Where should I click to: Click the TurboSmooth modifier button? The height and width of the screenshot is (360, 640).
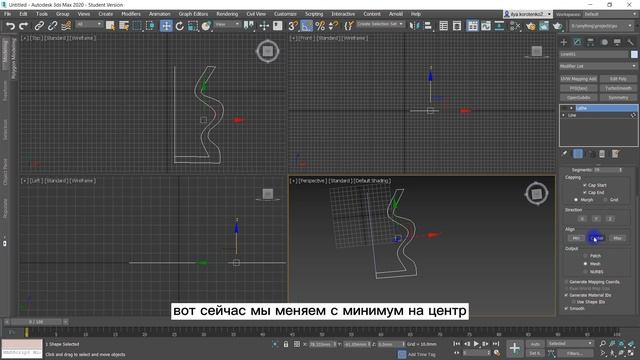click(618, 88)
